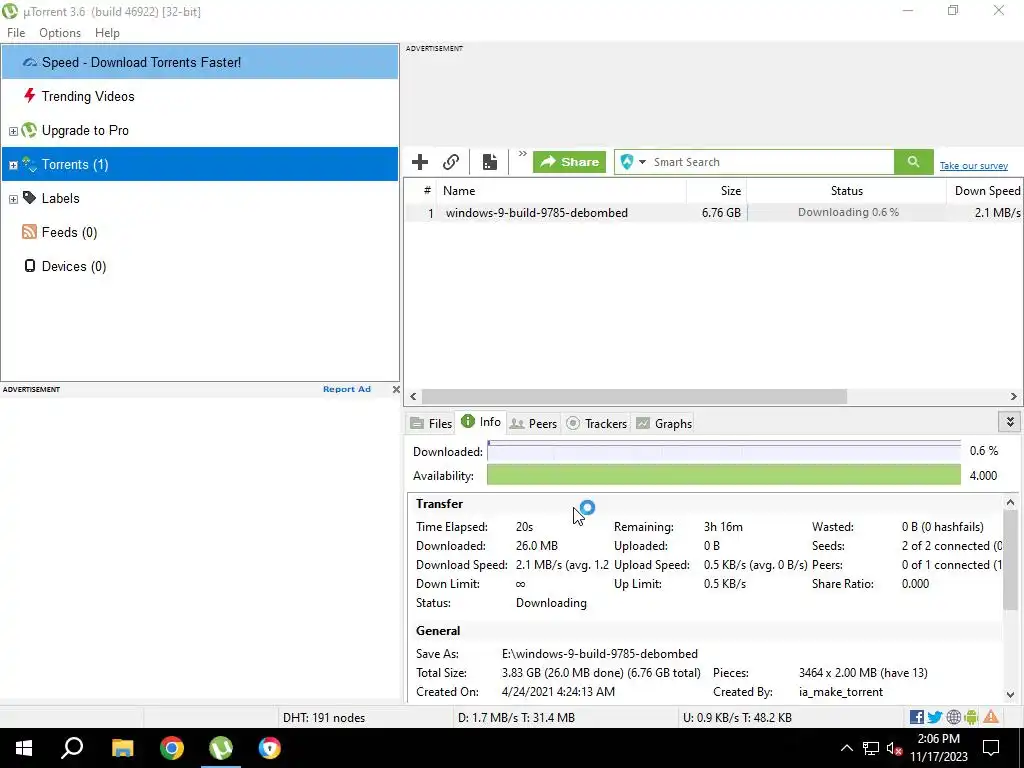Viewport: 1024px width, 768px height.
Task: Click the Add Torrent from URL link icon
Action: click(451, 162)
